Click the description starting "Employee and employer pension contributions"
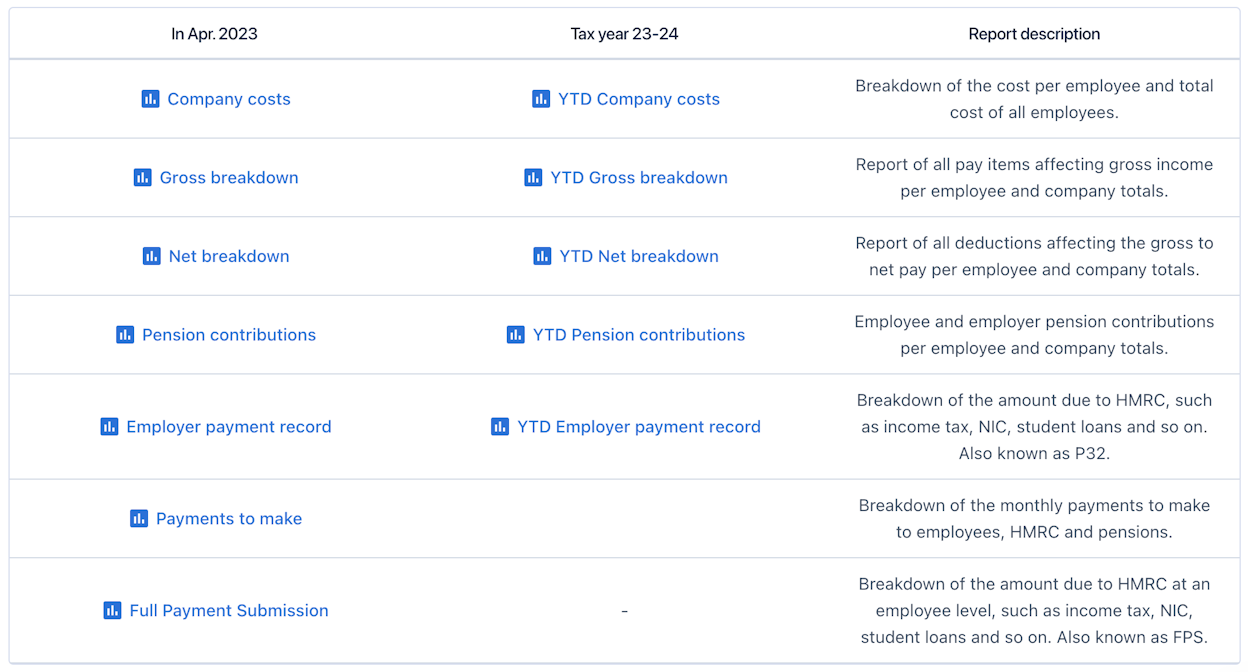Image resolution: width=1248 pixels, height=672 pixels. 1034,334
